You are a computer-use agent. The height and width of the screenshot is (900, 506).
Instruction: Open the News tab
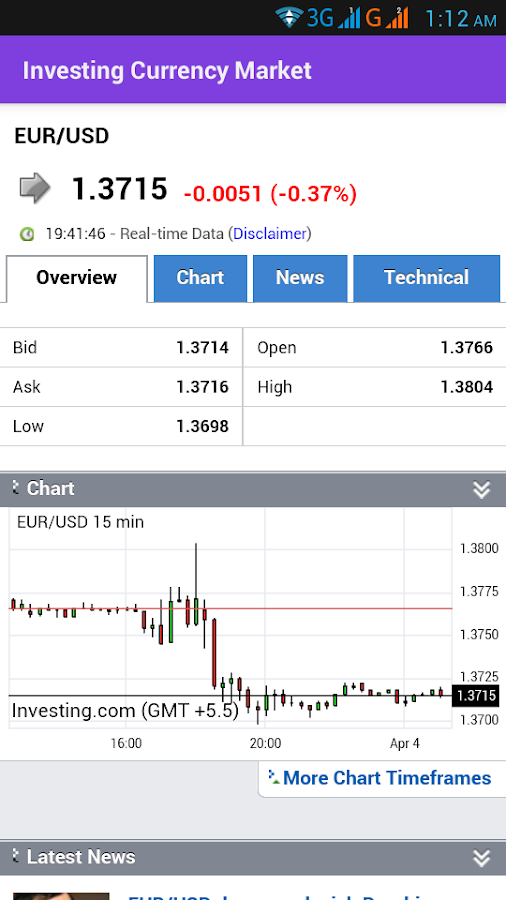tap(300, 278)
